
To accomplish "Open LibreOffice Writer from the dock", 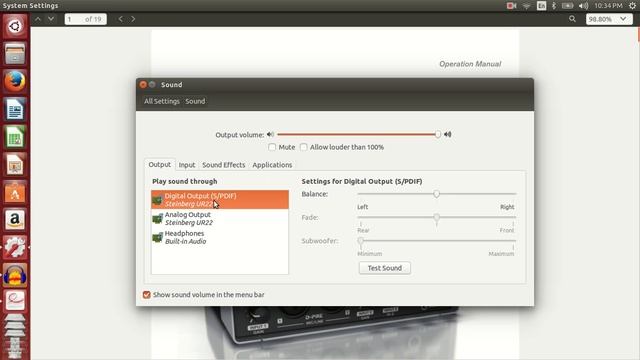I will tap(15, 109).
